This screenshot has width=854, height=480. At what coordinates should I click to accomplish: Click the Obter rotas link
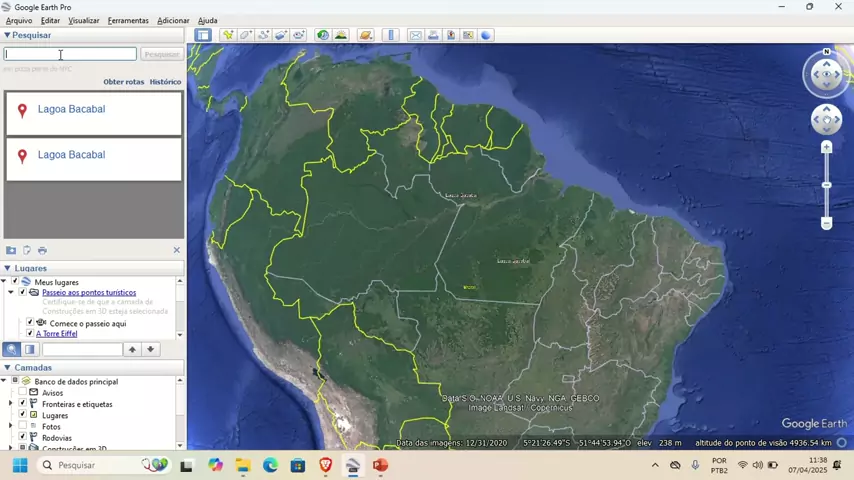click(124, 82)
